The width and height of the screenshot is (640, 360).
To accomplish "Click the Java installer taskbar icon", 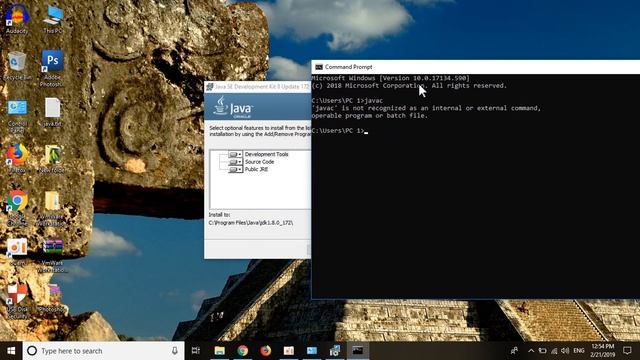I will pyautogui.click(x=335, y=351).
